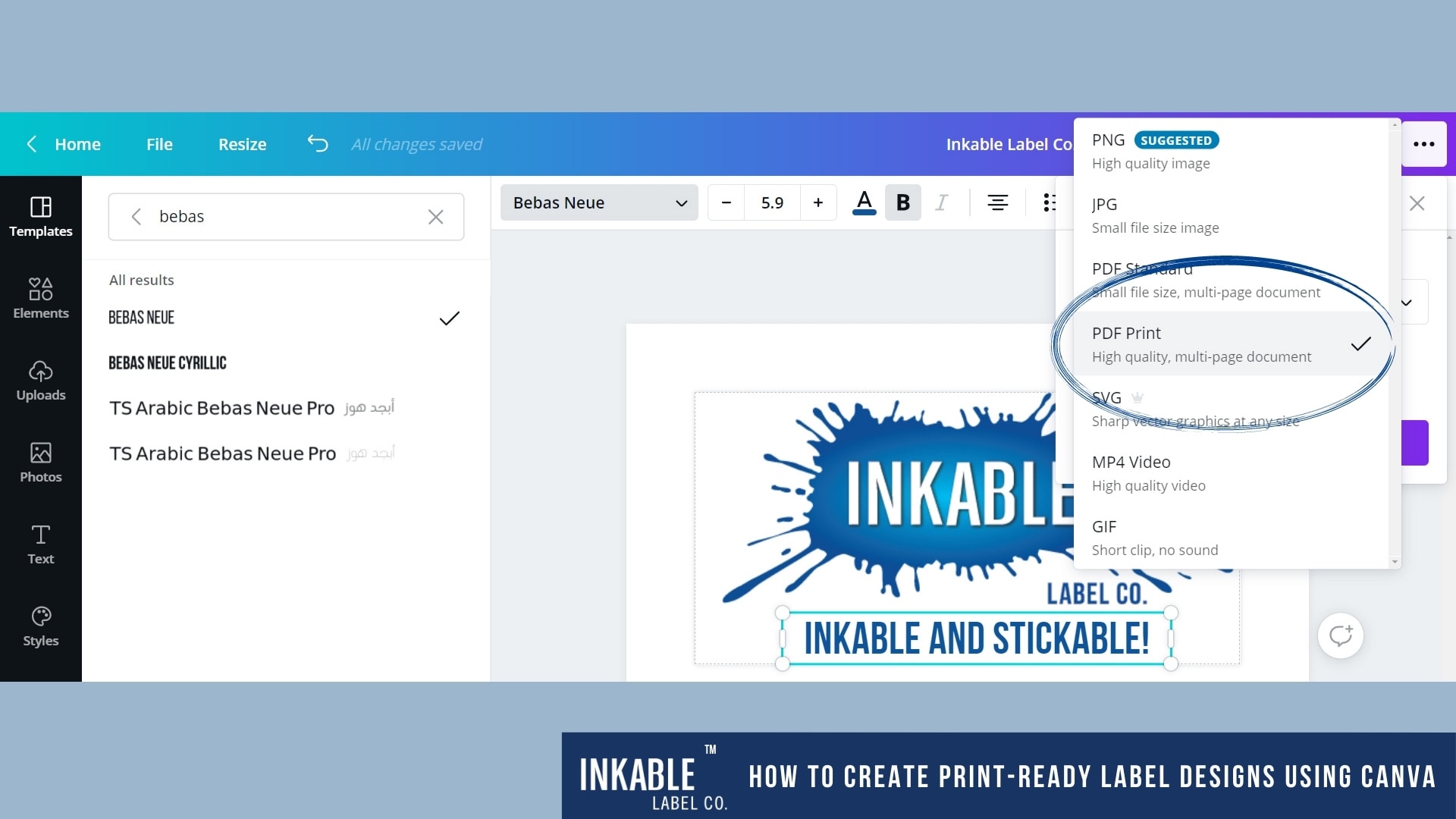Open the Styles panel
This screenshot has width=1456, height=819.
click(40, 625)
